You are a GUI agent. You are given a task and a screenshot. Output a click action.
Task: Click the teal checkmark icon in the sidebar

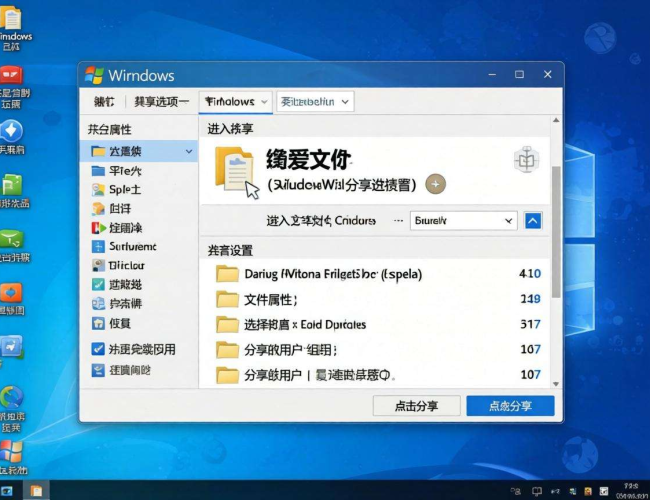click(x=98, y=284)
